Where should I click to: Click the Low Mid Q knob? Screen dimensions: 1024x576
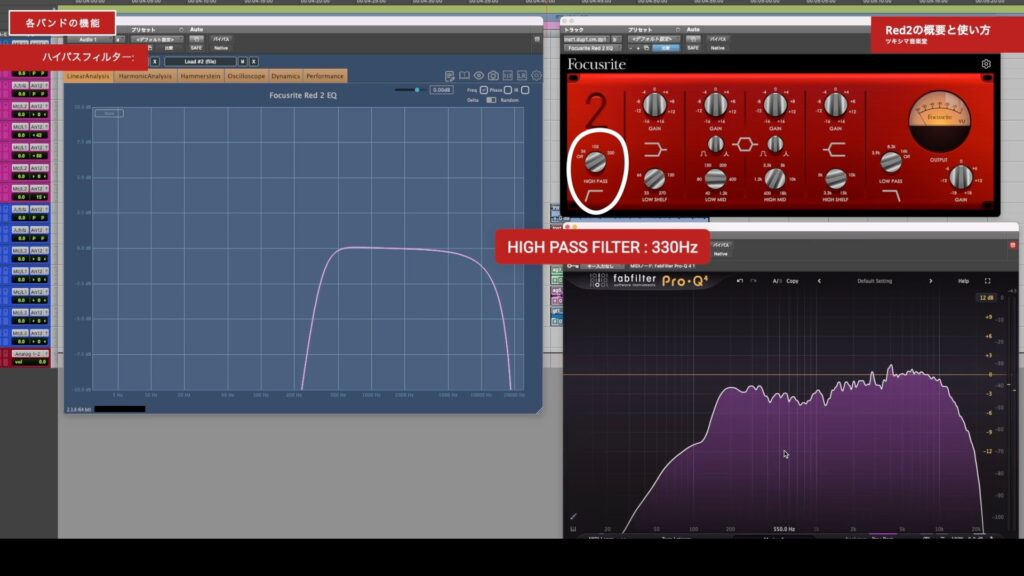(x=716, y=144)
